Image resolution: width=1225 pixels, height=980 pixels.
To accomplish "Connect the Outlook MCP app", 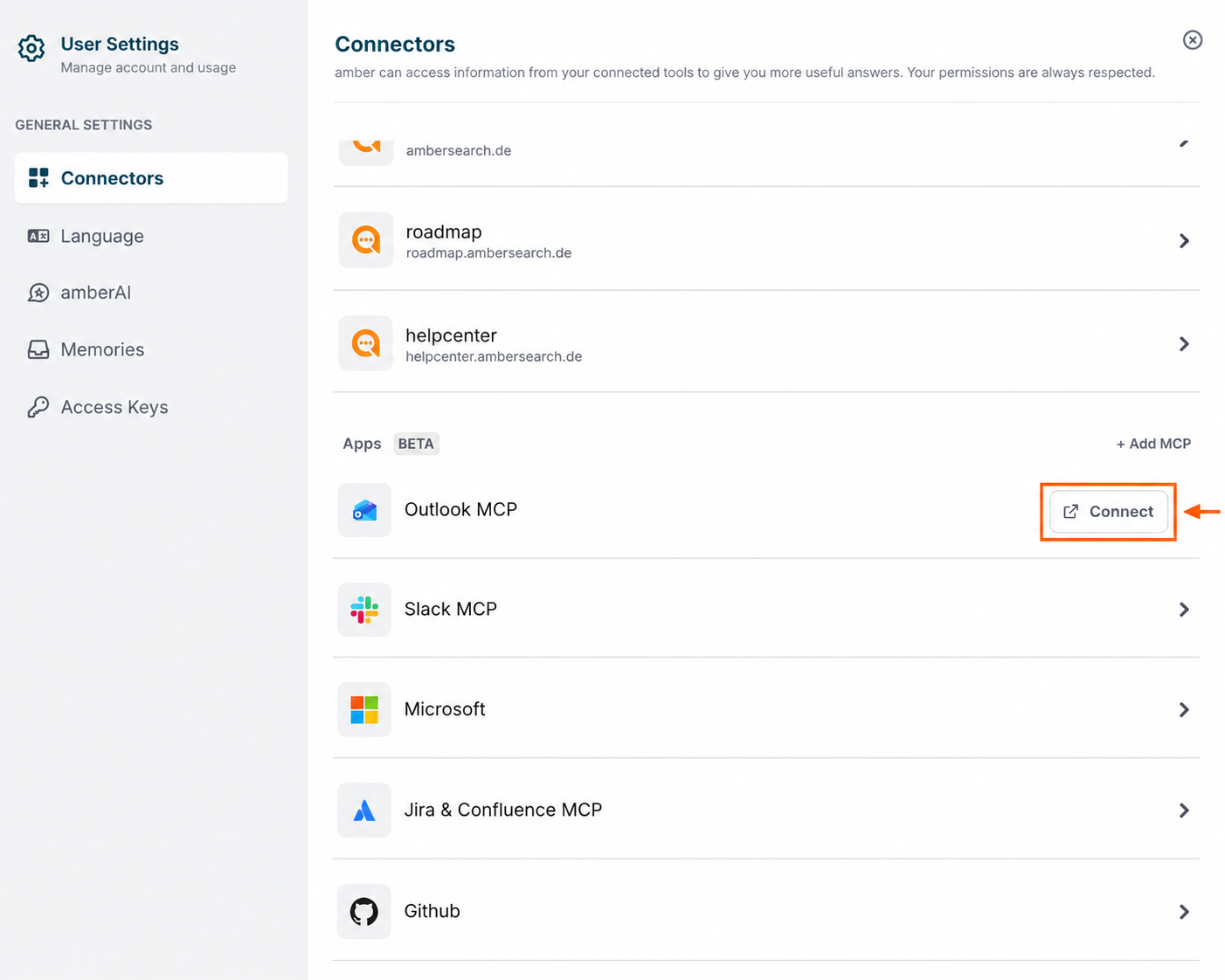I will coord(1108,512).
